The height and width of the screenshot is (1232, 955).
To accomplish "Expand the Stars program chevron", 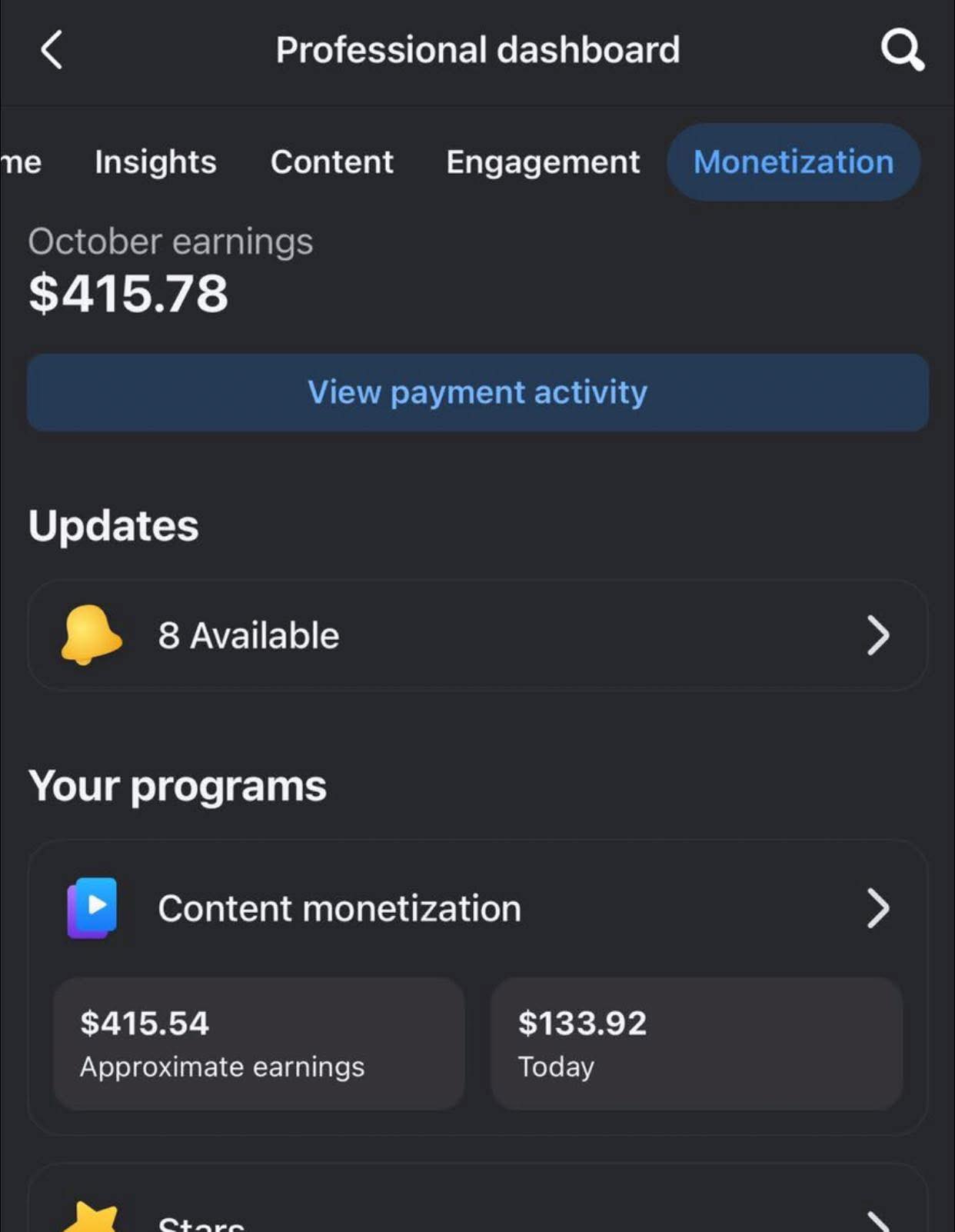I will pos(878,1221).
